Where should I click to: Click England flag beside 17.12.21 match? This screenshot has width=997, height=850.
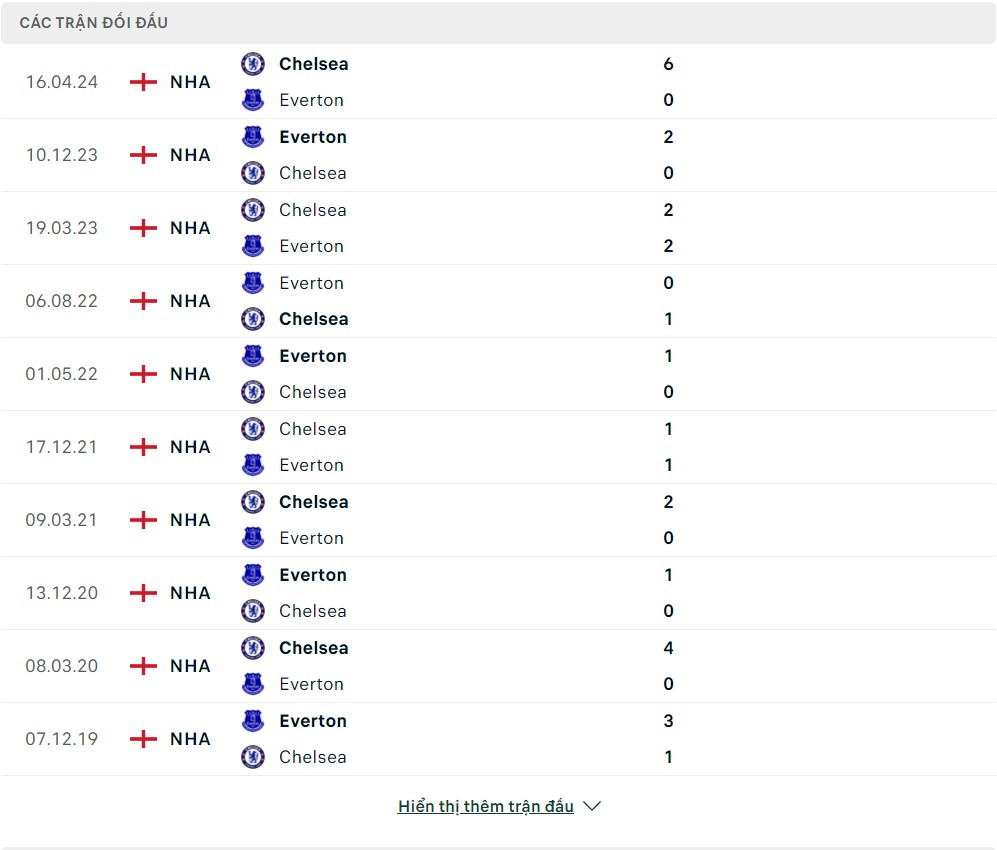pos(144,447)
